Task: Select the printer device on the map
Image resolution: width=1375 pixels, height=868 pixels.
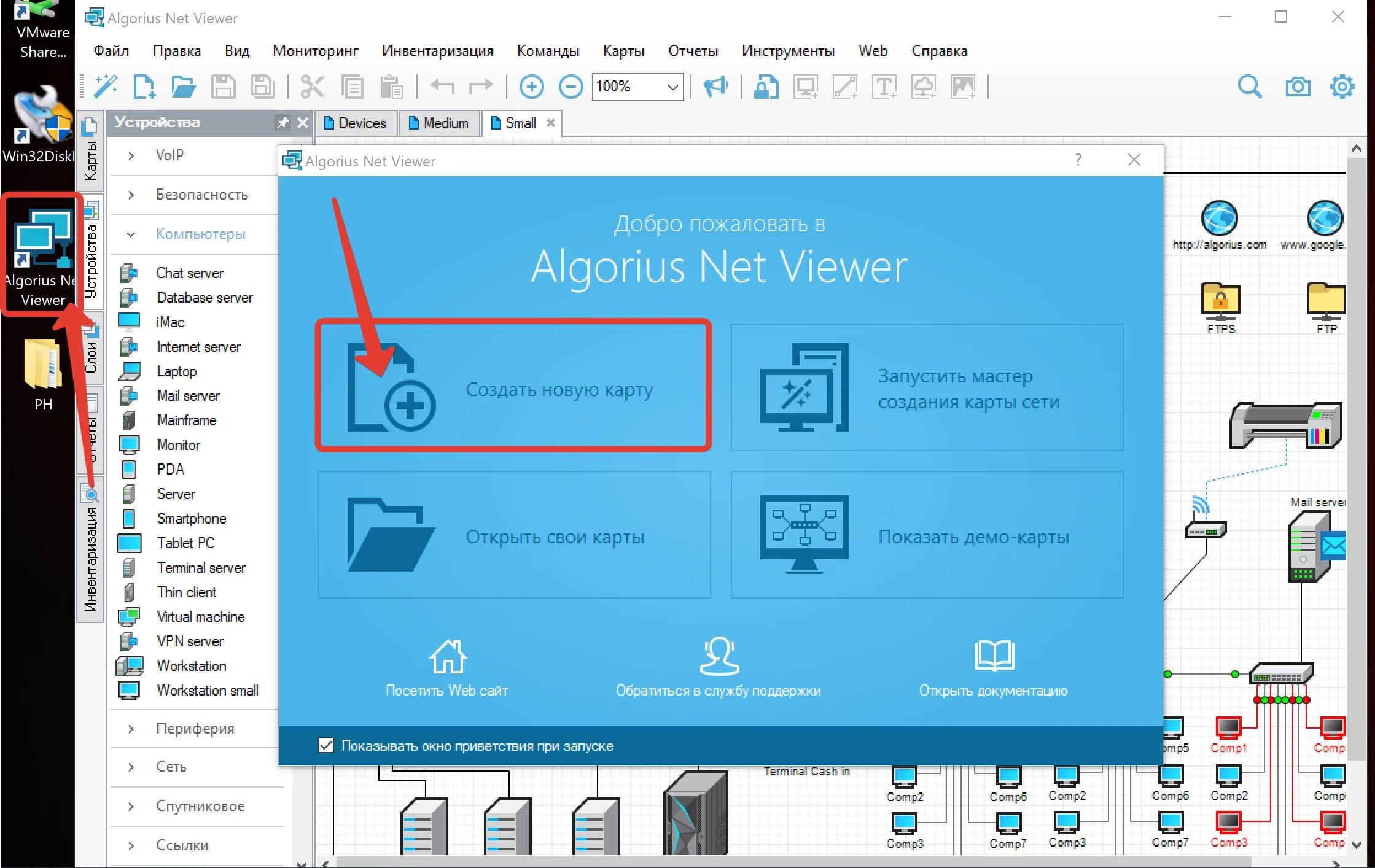Action: tap(1285, 425)
